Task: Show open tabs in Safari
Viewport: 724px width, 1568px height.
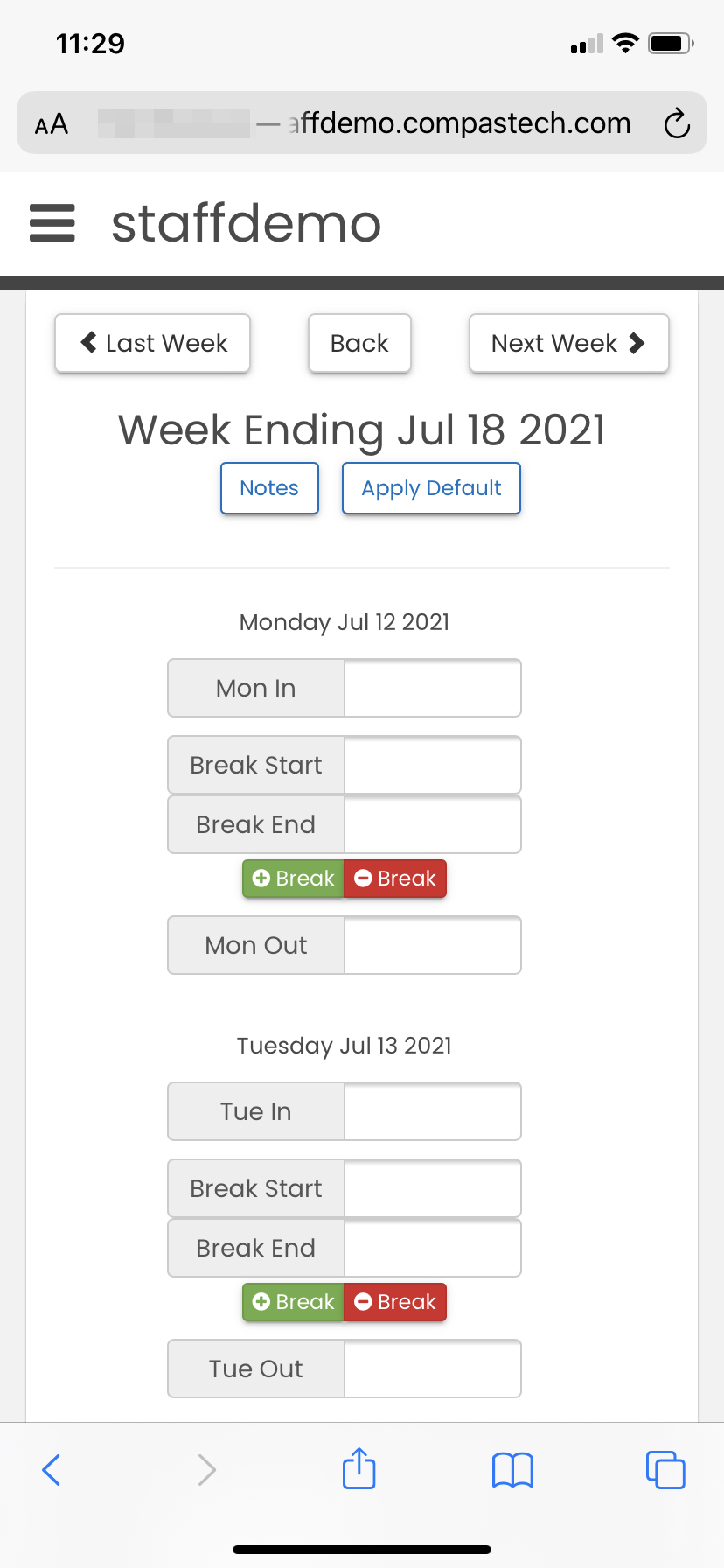Action: [x=665, y=1469]
